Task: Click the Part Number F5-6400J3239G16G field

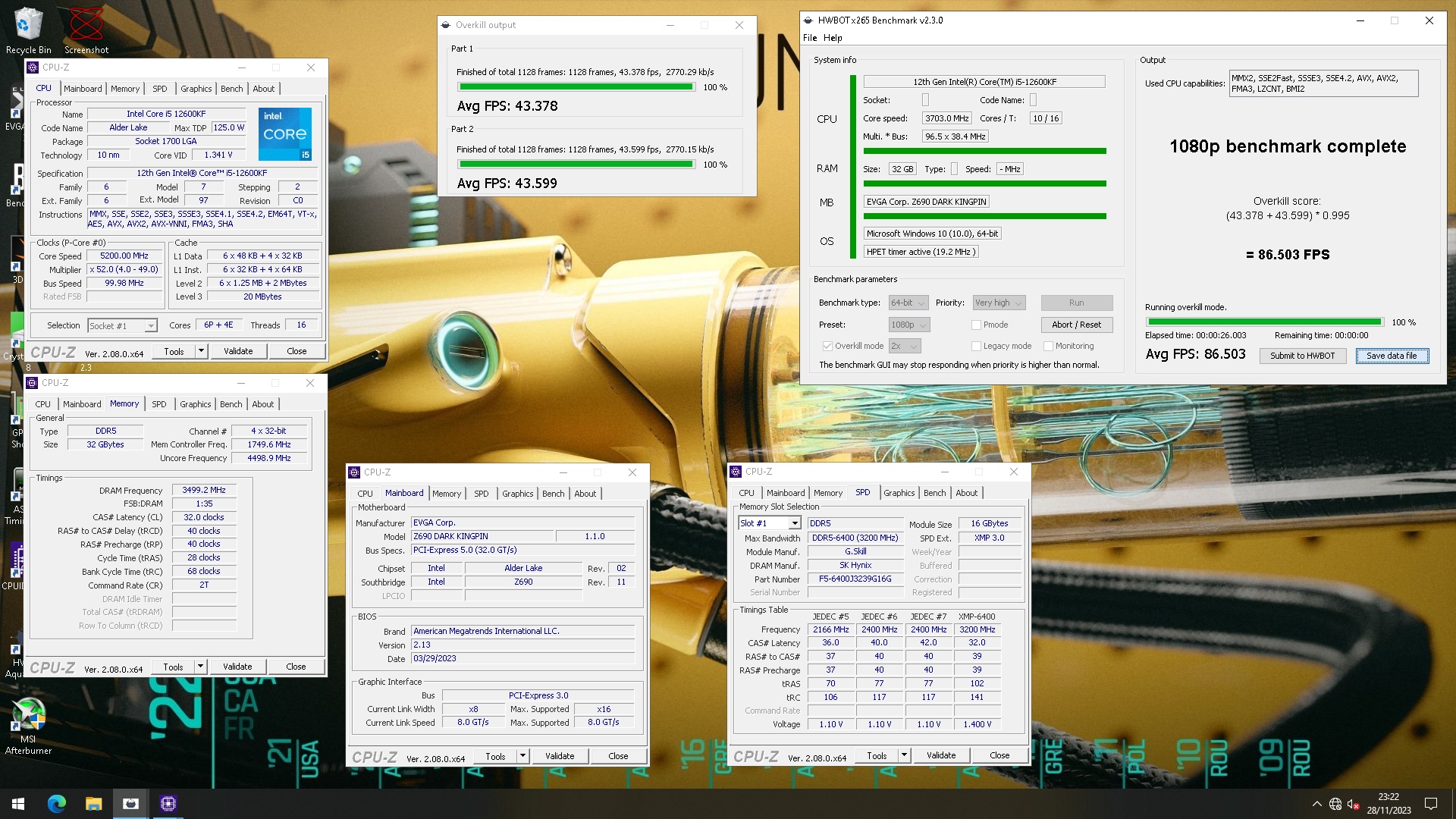Action: 855,579
